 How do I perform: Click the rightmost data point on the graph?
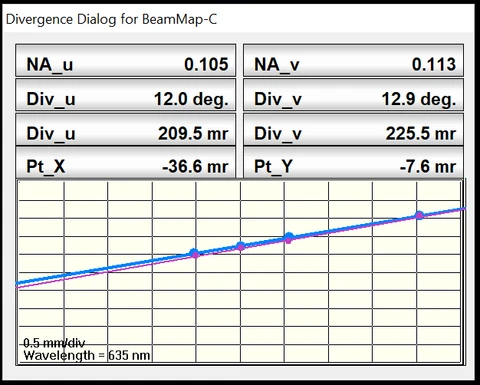click(x=419, y=215)
